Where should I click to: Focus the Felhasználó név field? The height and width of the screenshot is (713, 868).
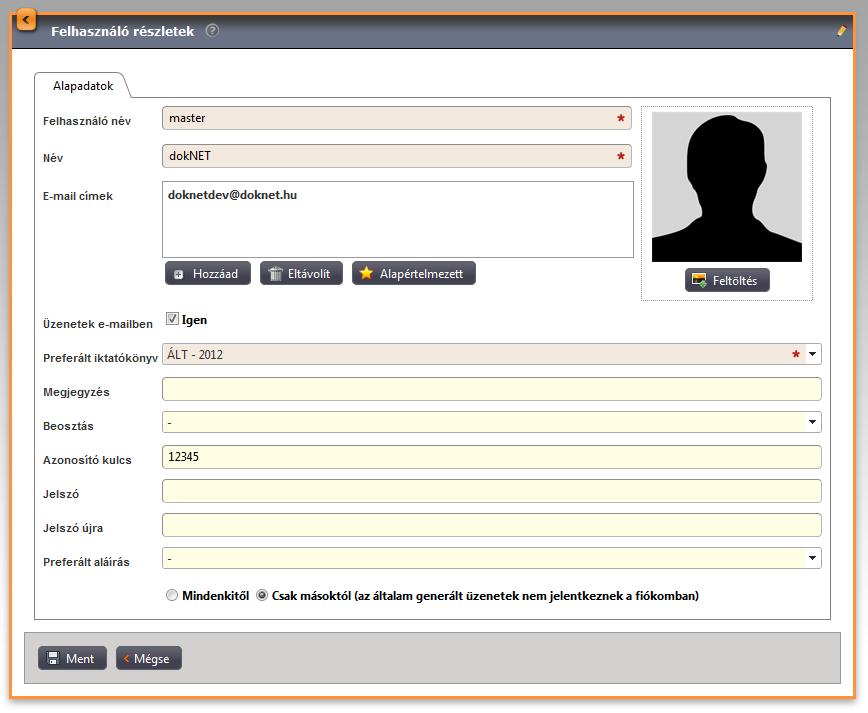[x=396, y=118]
